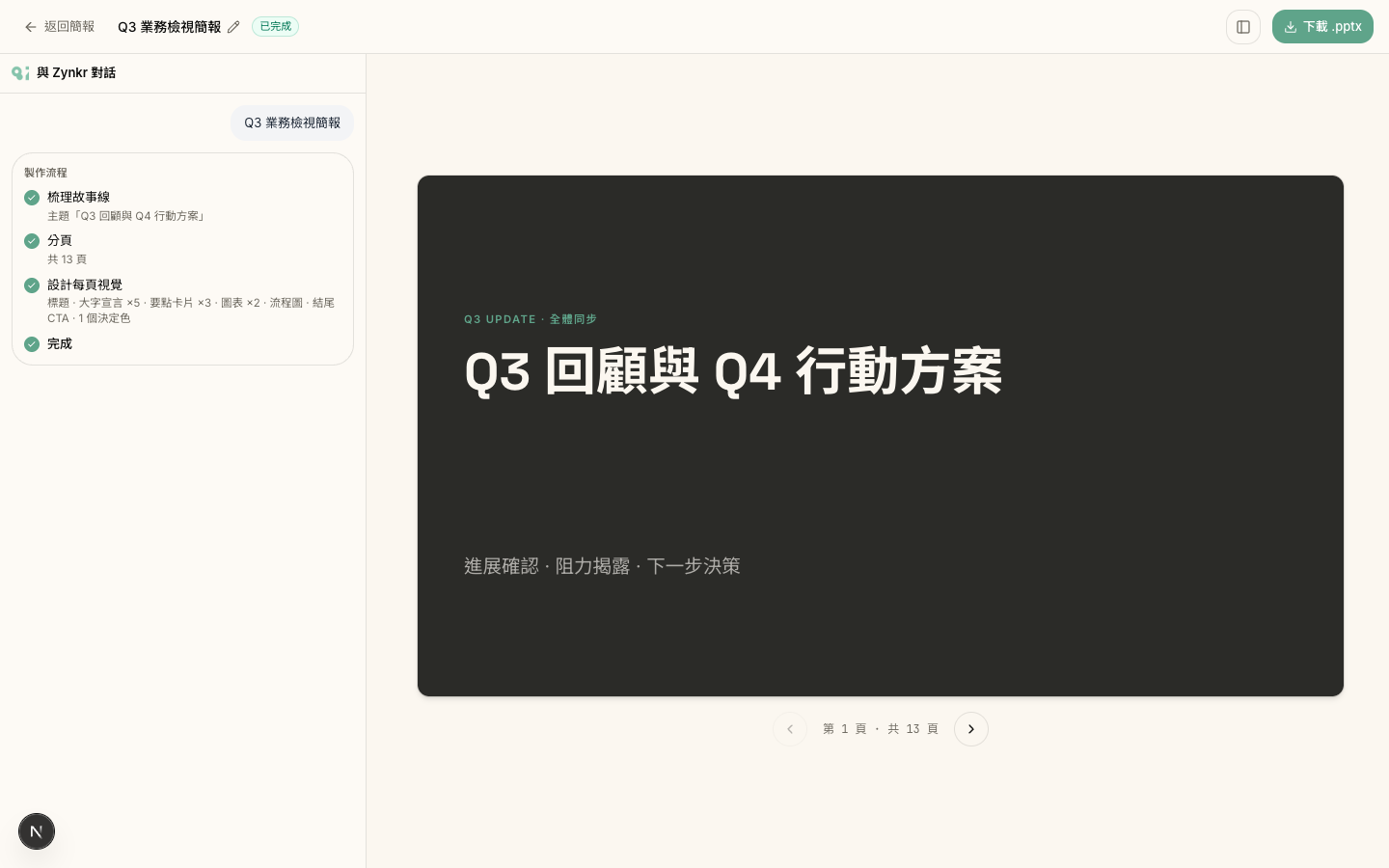The height and width of the screenshot is (868, 1389).
Task: Click the Q3 業務檢視簡報 title in header
Action: pos(169,27)
